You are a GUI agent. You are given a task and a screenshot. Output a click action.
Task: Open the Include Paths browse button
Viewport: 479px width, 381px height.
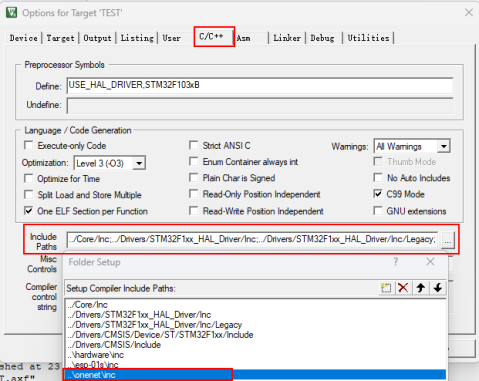[448, 240]
